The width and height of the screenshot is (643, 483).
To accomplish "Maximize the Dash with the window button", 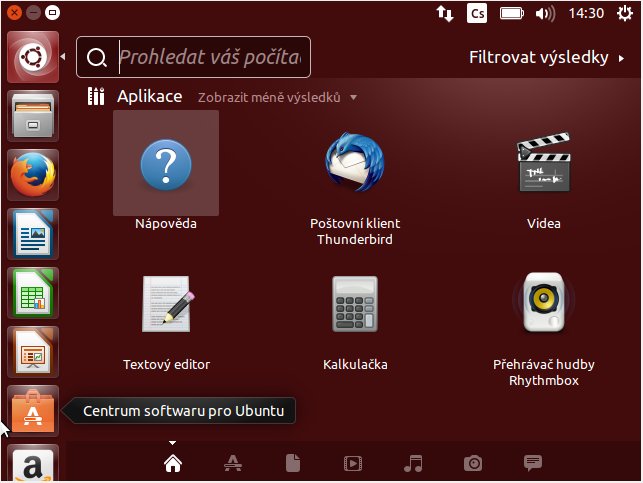I will point(52,13).
